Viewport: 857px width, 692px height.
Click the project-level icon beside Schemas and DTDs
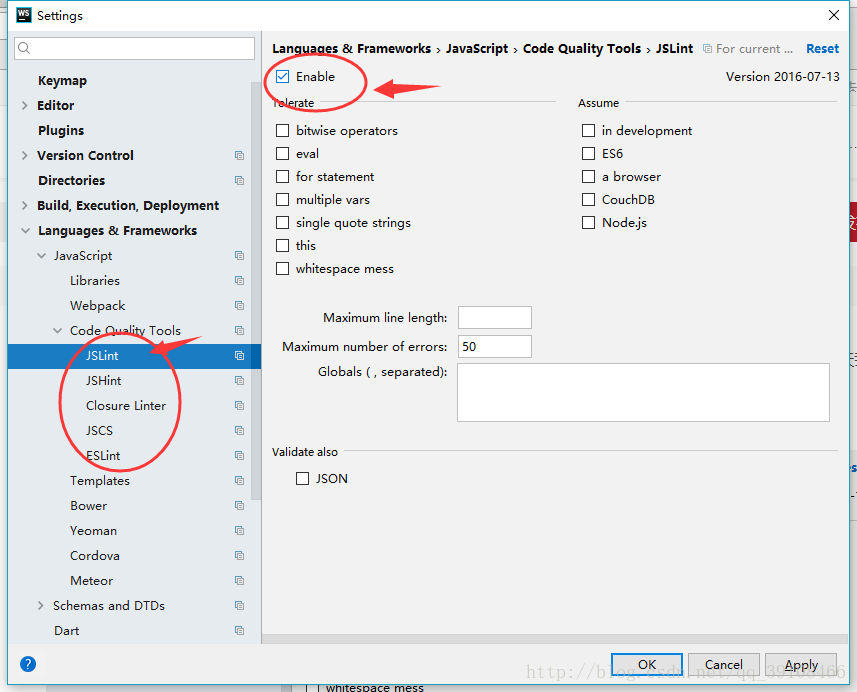[239, 606]
